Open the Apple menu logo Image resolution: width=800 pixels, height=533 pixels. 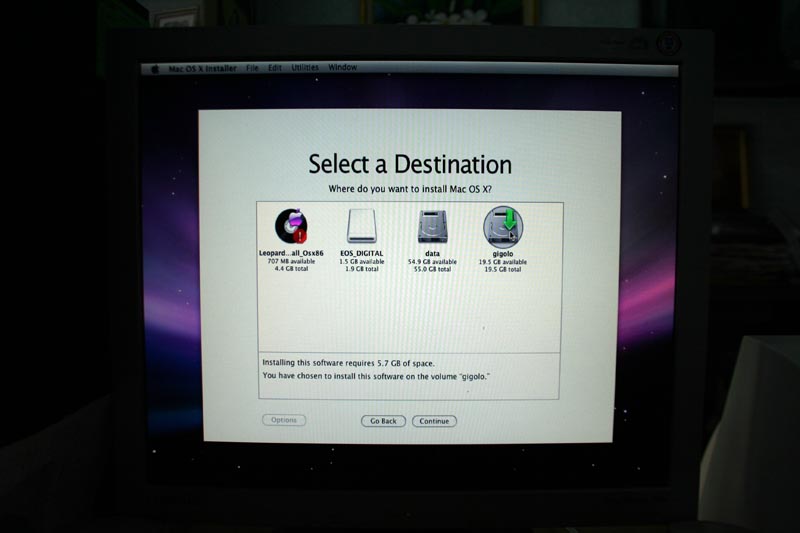pyautogui.click(x=155, y=68)
